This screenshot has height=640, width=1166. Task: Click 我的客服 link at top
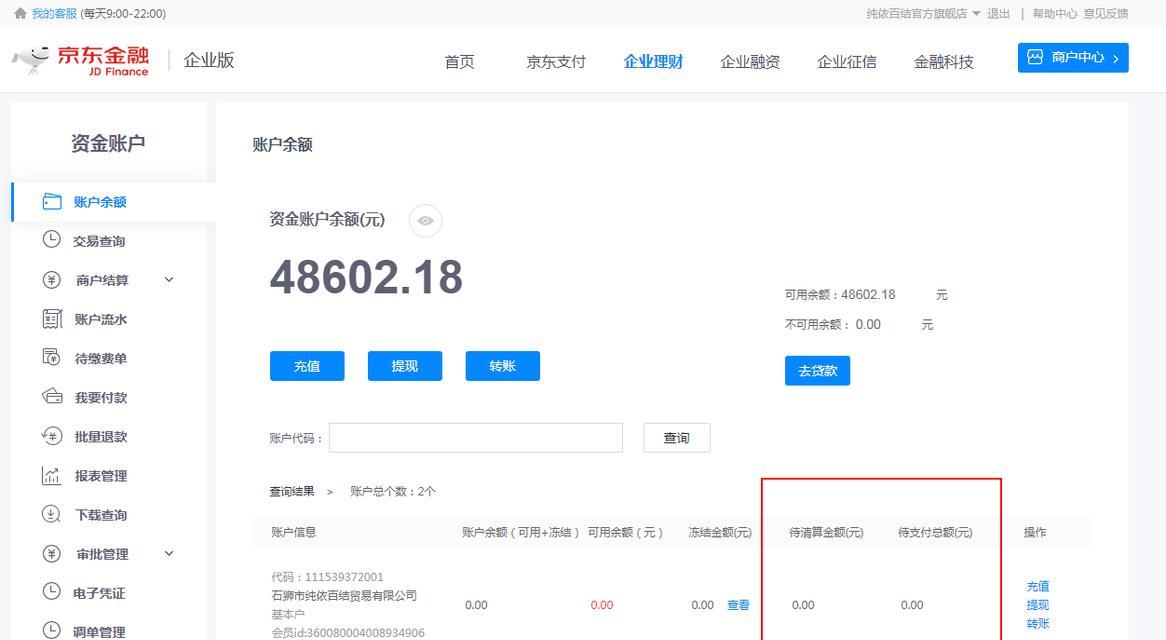[x=54, y=13]
